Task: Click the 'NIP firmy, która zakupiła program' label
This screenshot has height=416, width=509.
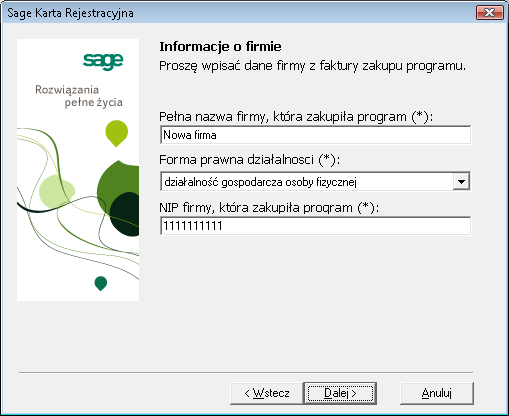Action: click(x=269, y=208)
